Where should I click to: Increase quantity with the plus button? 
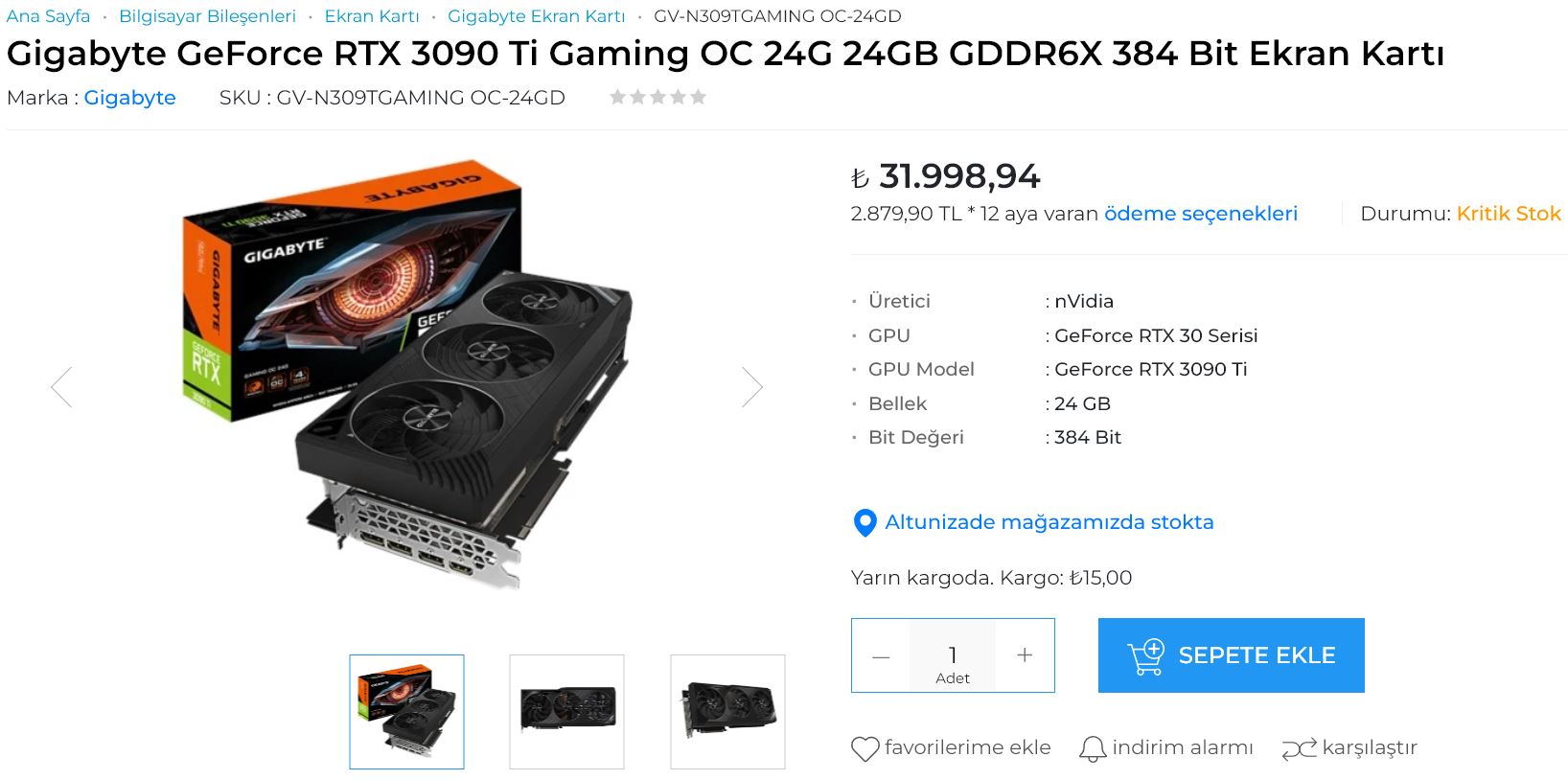click(1025, 655)
